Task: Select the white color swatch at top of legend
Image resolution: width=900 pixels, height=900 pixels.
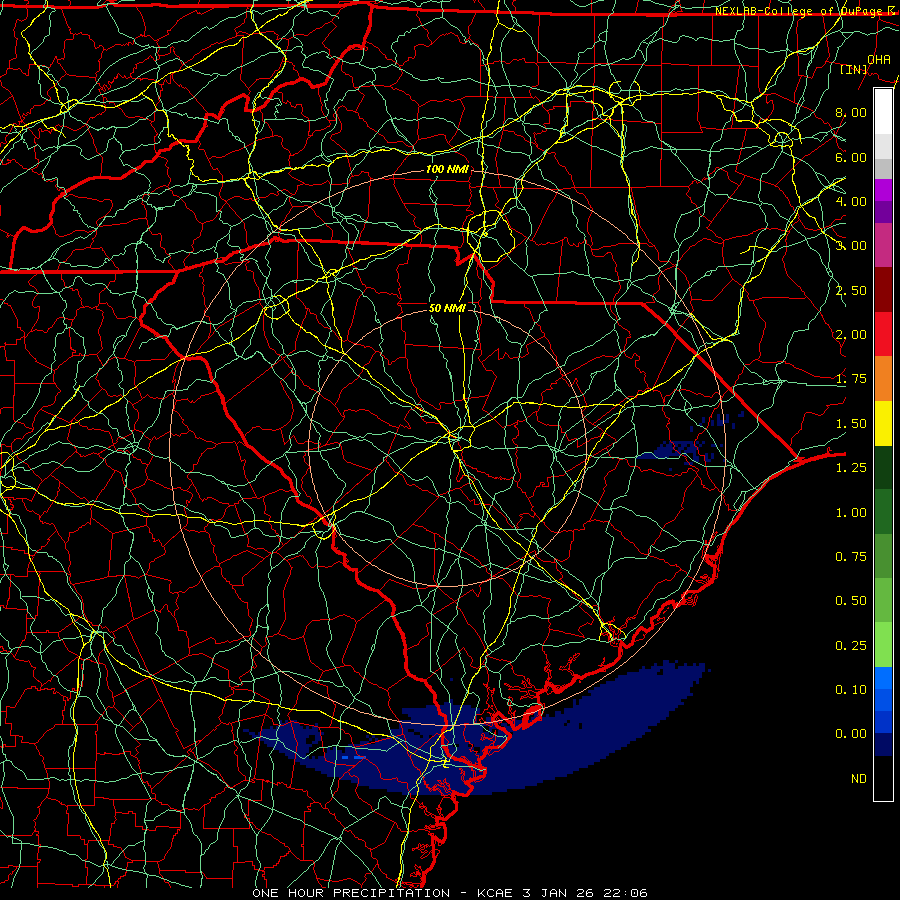Action: click(x=883, y=111)
